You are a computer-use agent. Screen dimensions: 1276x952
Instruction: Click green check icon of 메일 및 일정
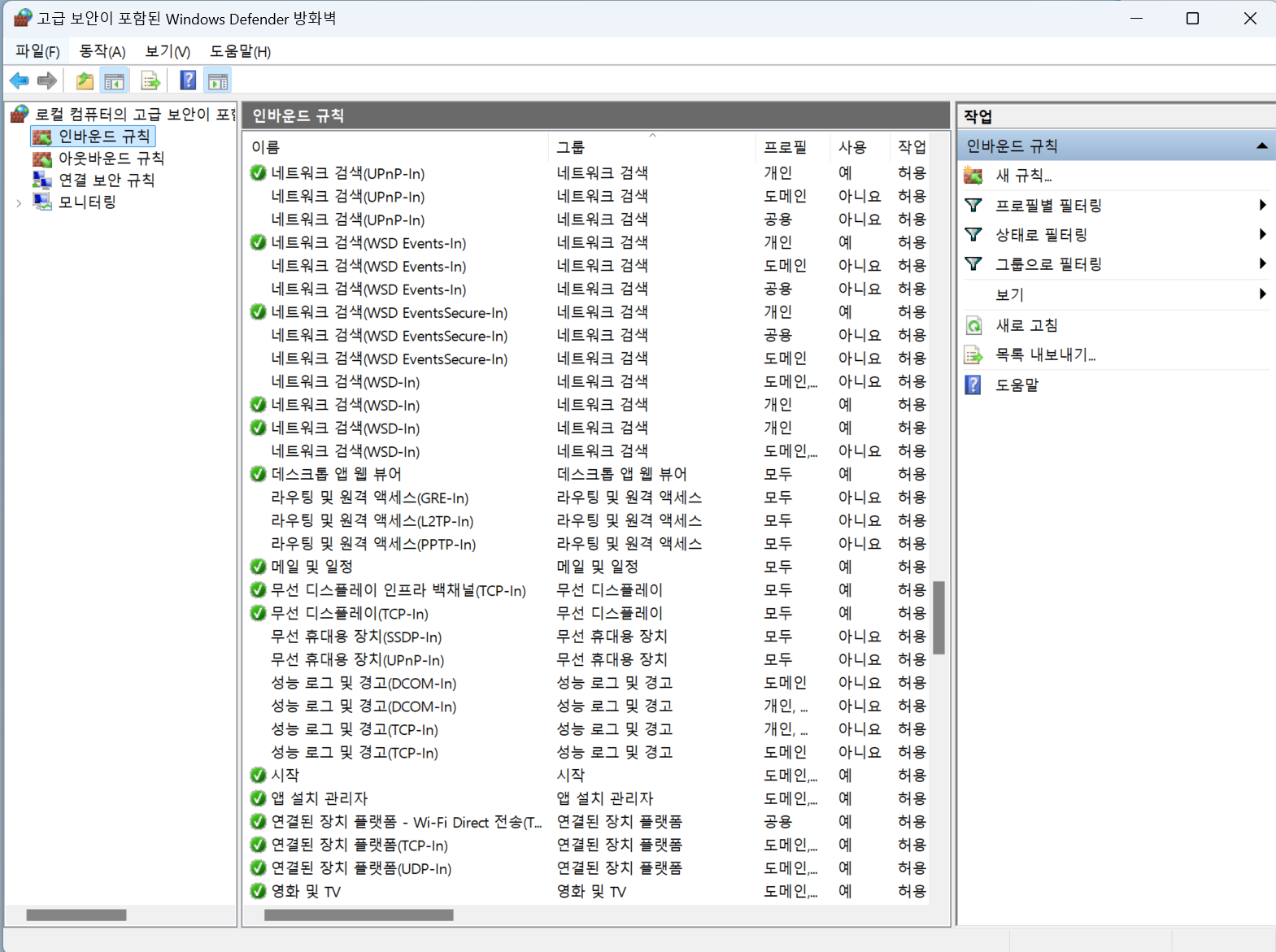point(259,567)
